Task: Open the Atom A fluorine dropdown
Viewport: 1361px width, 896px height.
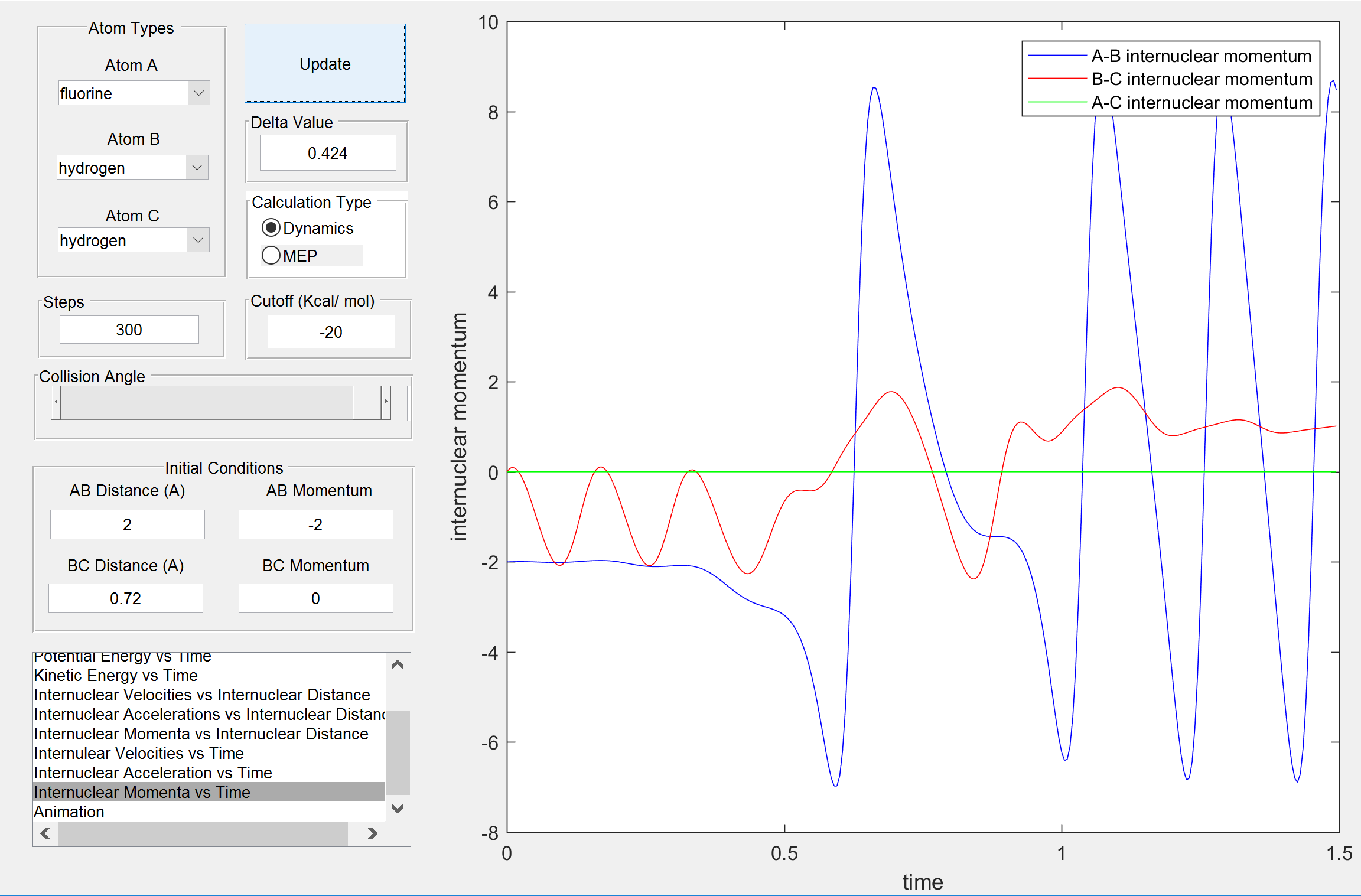Action: point(134,93)
